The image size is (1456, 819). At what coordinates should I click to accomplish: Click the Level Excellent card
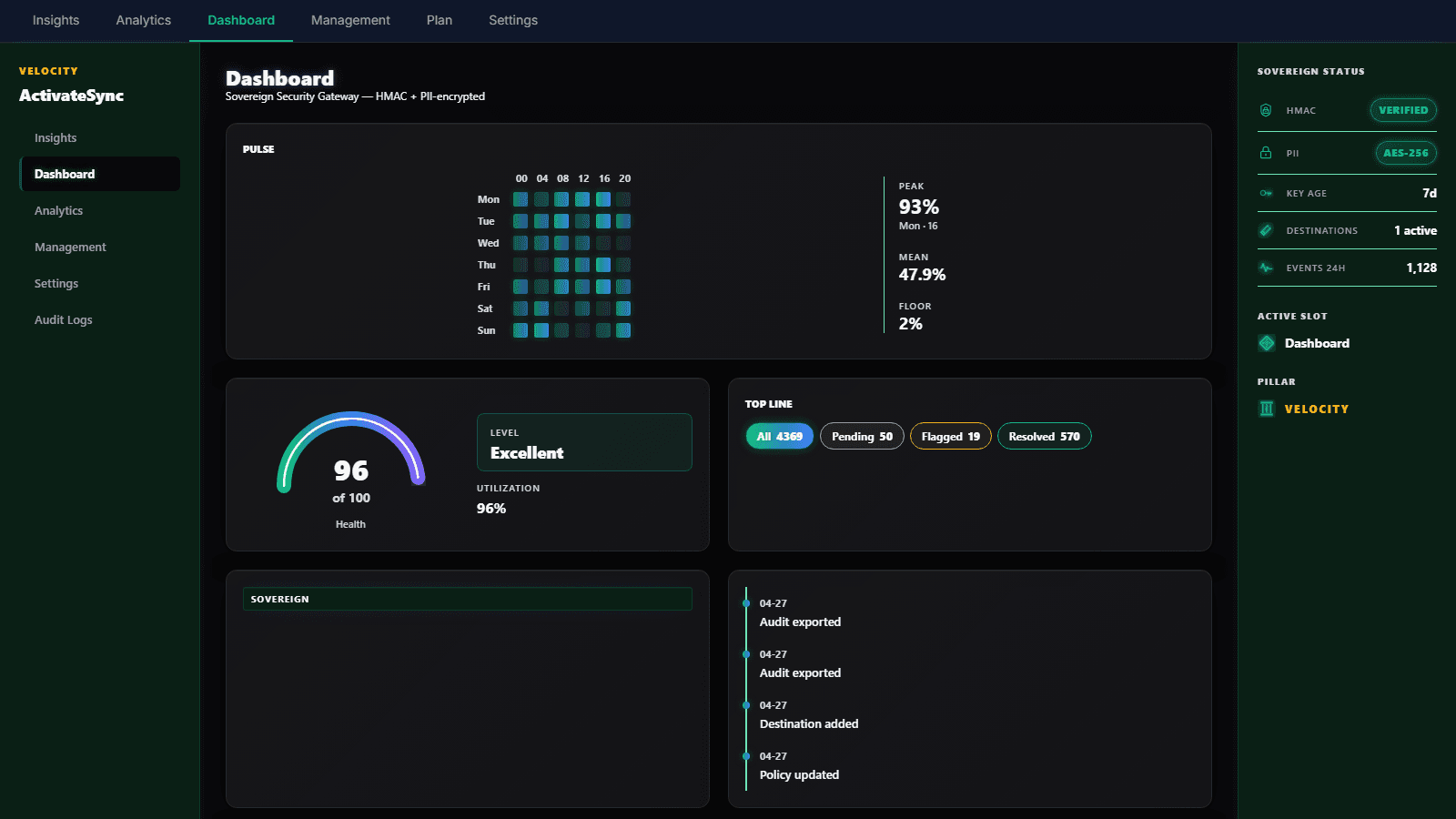(x=584, y=442)
